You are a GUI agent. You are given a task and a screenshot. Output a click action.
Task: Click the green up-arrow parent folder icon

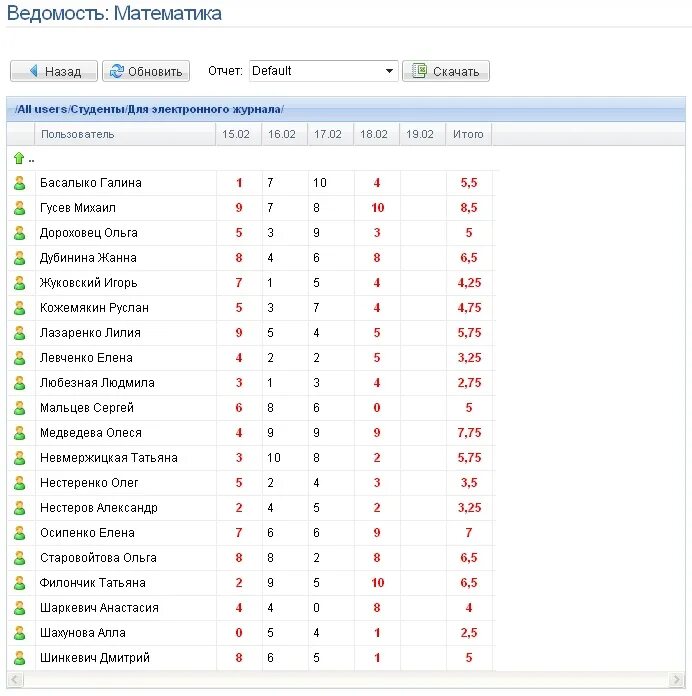(19, 158)
